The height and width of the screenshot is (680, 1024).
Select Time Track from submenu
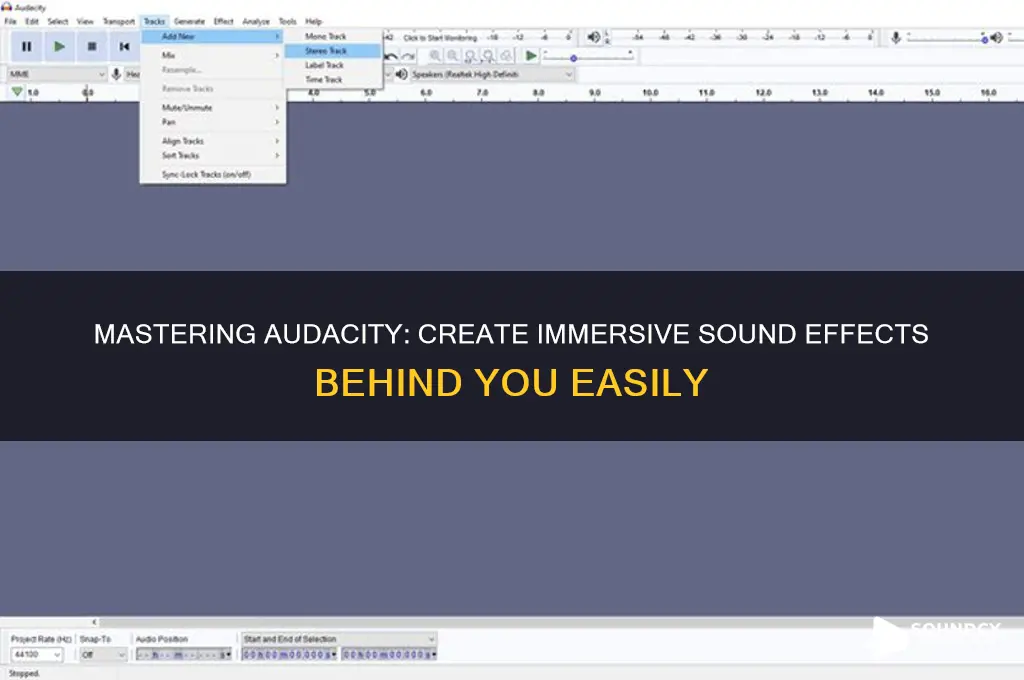(x=334, y=80)
